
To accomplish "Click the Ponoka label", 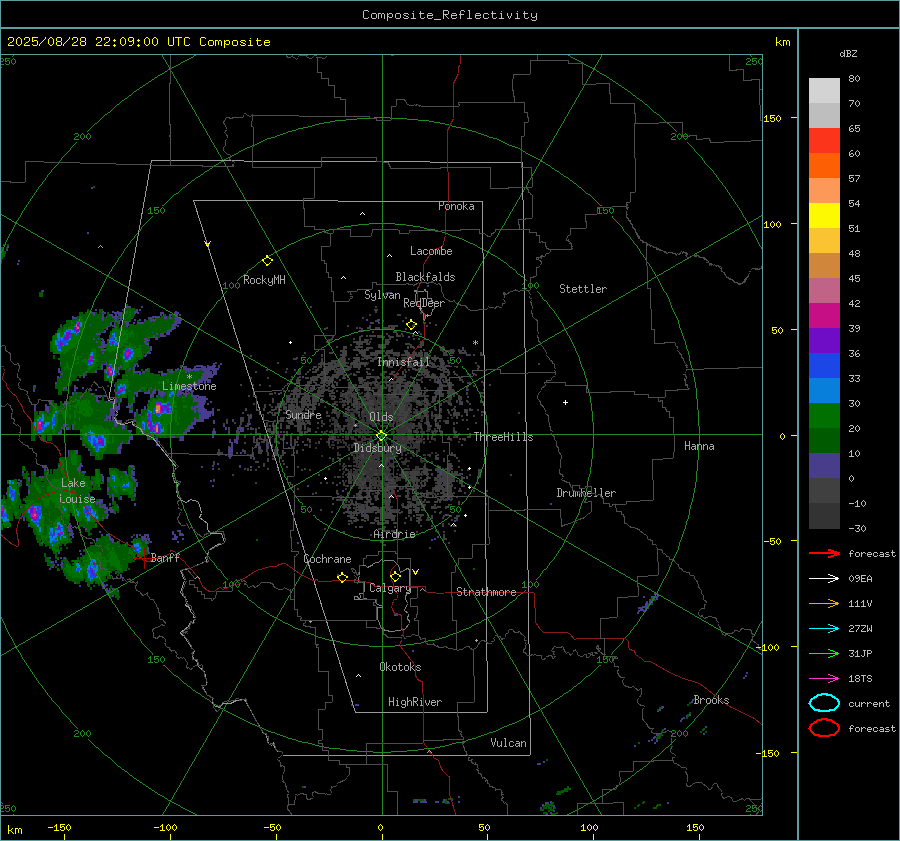I will pyautogui.click(x=456, y=206).
